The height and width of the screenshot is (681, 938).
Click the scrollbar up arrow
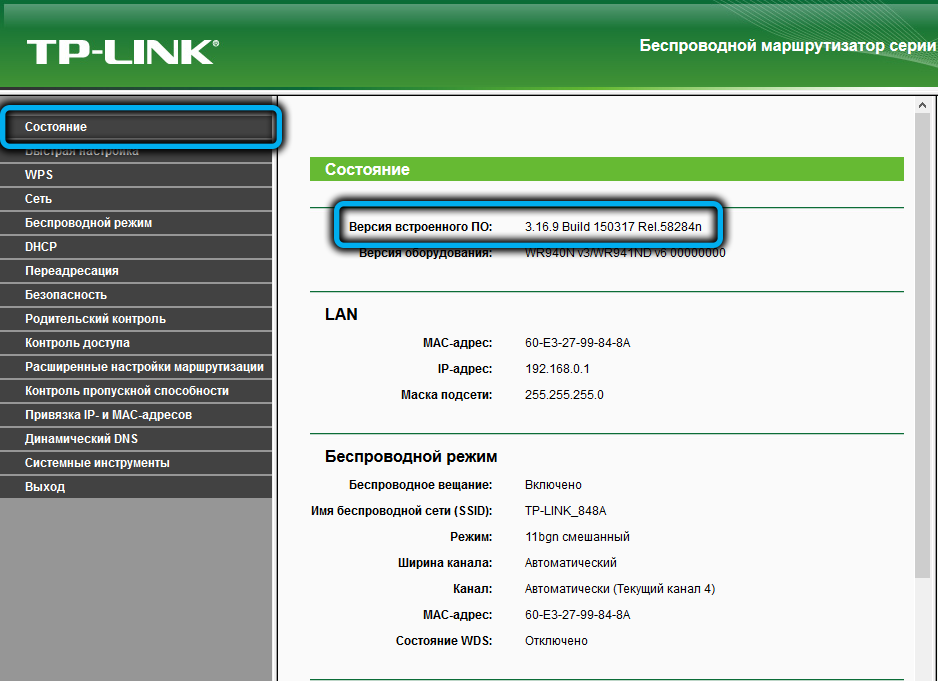pyautogui.click(x=923, y=104)
